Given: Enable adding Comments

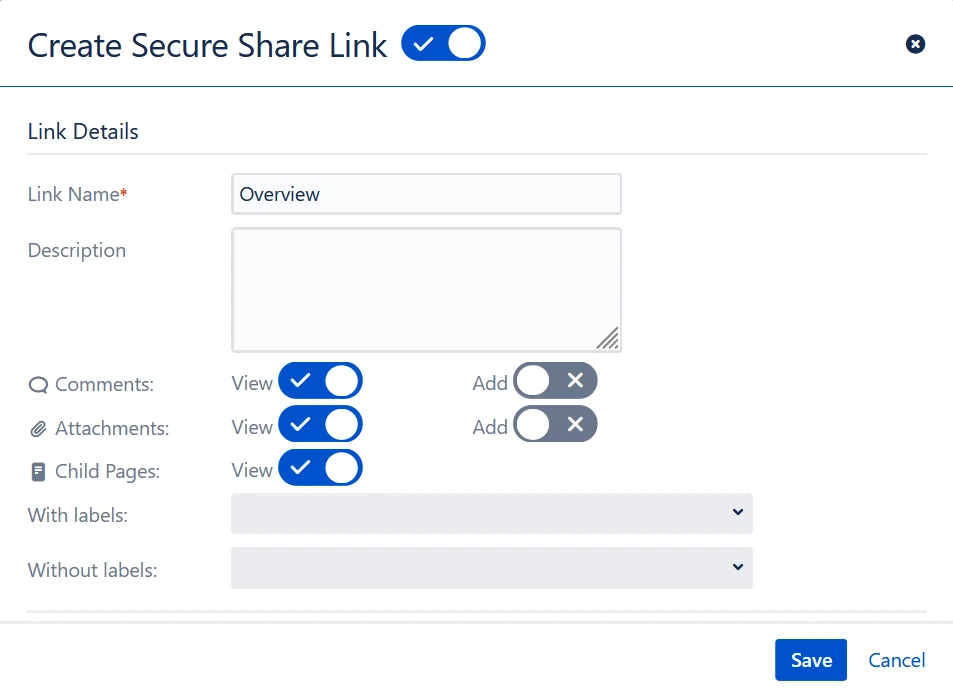Looking at the screenshot, I should [555, 382].
